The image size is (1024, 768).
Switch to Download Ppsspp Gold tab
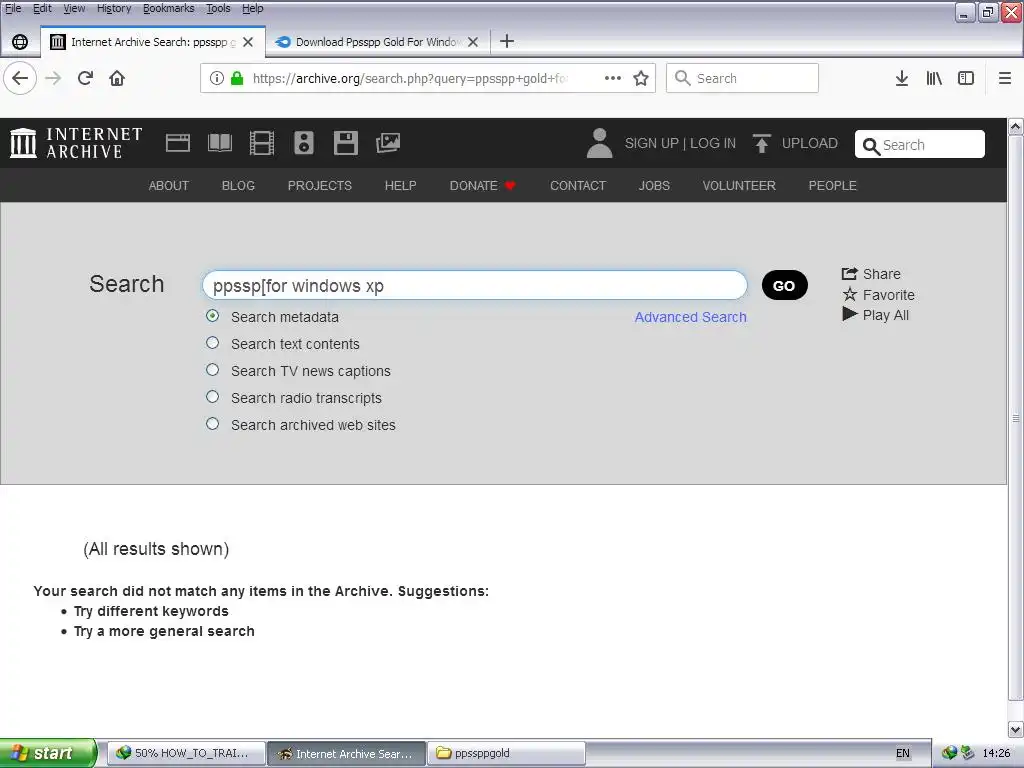click(378, 42)
